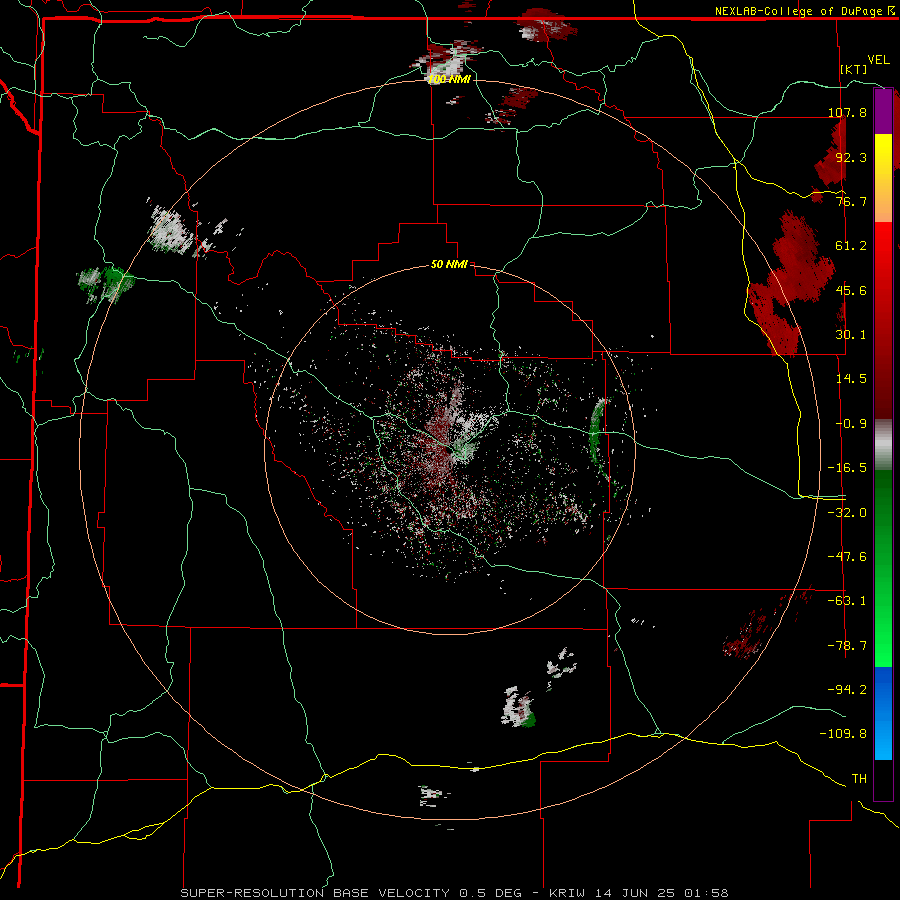900x900 pixels.
Task: Click the 107.8 velocity scale value
Action: [847, 112]
